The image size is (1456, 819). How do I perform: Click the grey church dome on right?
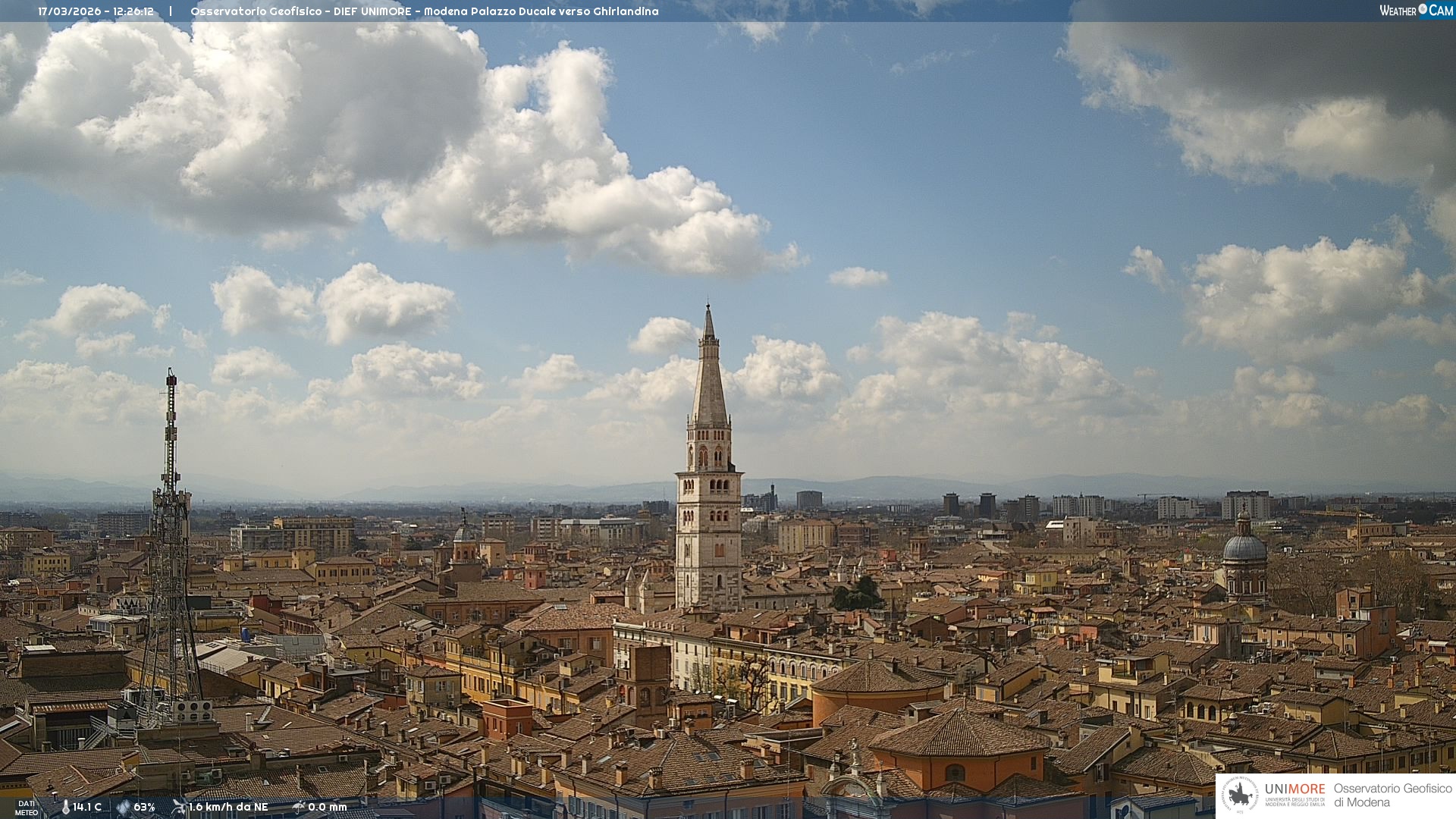pos(1244,548)
